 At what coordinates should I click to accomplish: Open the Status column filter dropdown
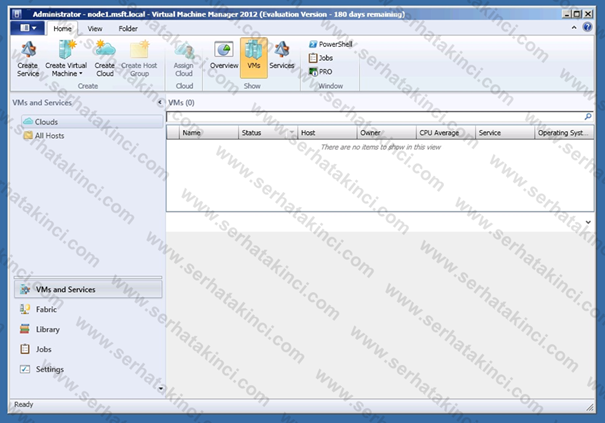(x=292, y=132)
